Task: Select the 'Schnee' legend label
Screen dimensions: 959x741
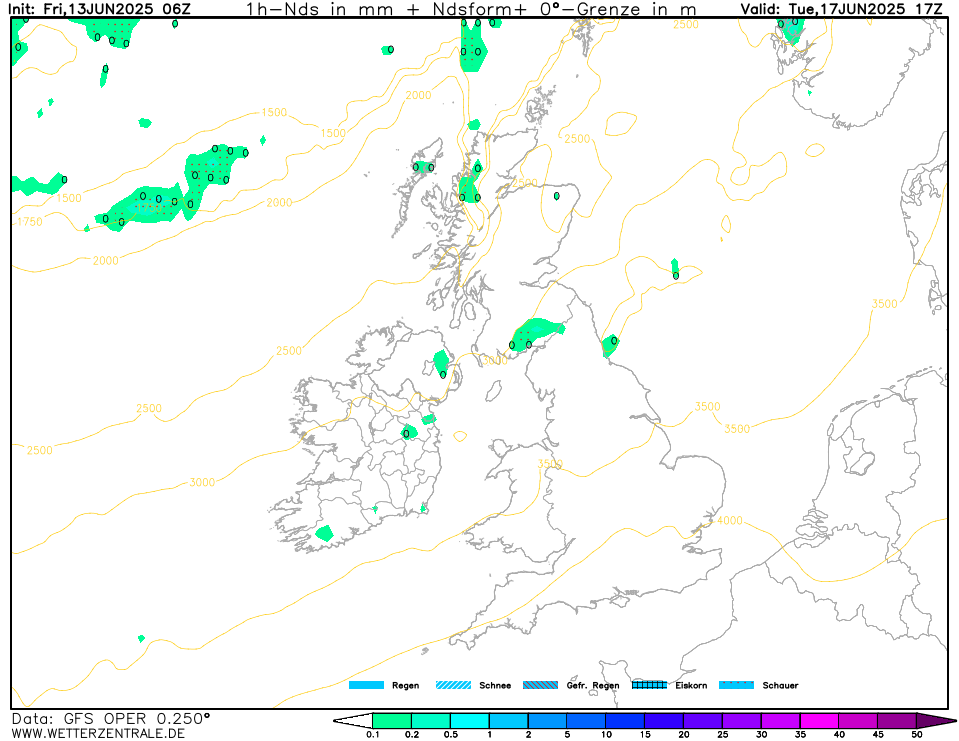Action: 495,685
